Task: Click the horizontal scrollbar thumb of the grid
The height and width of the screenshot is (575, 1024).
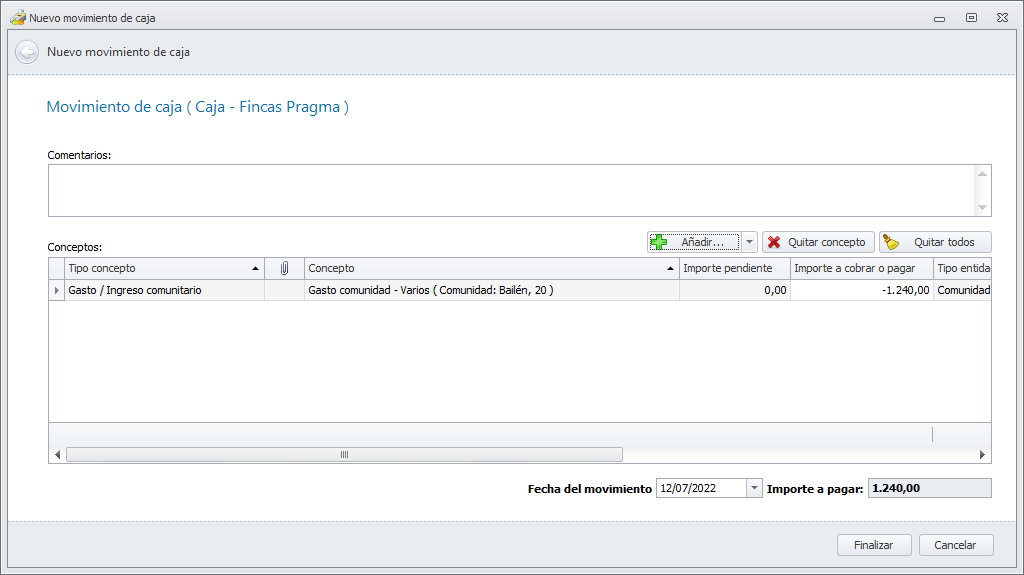Action: pyautogui.click(x=344, y=454)
